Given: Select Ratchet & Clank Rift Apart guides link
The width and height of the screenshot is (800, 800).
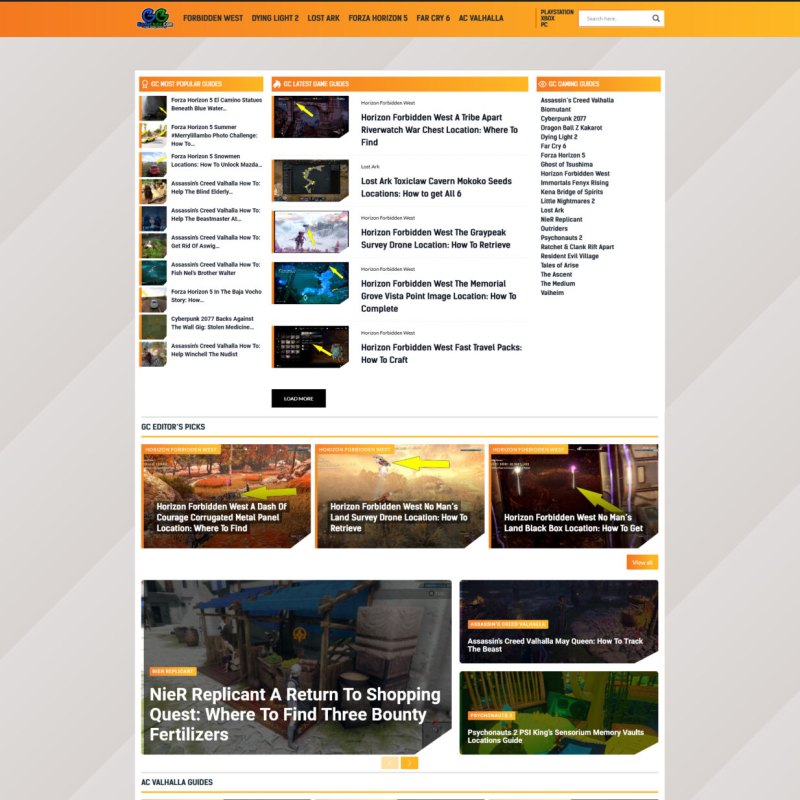Looking at the screenshot, I should (577, 247).
